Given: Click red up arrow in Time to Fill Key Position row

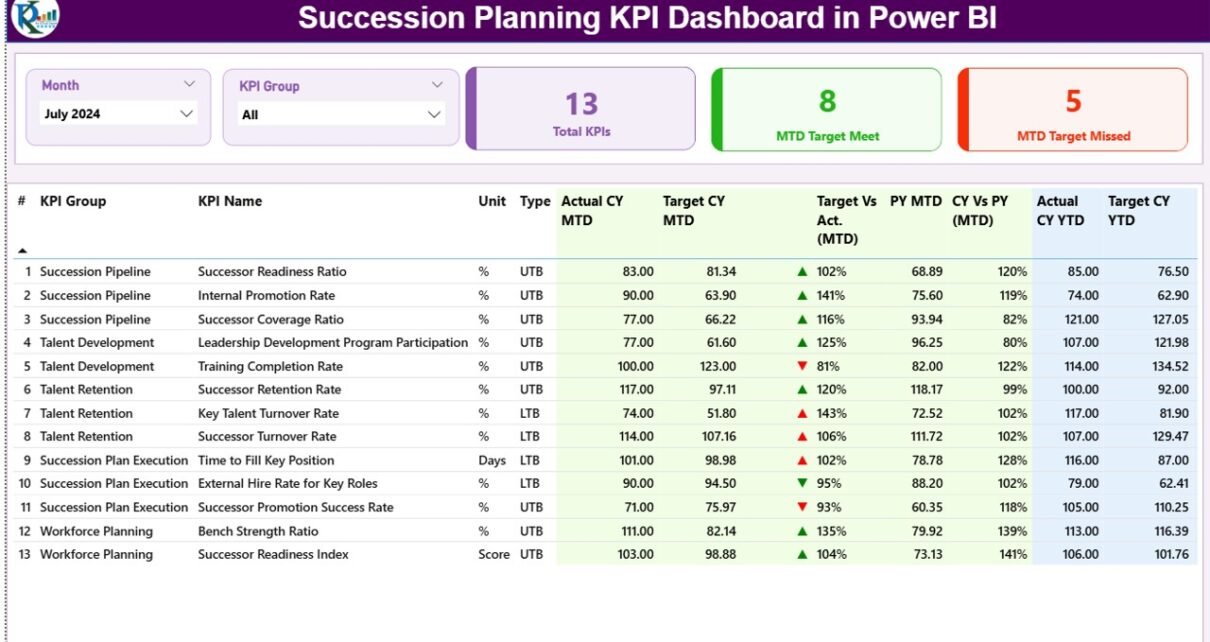Looking at the screenshot, I should 802,460.
